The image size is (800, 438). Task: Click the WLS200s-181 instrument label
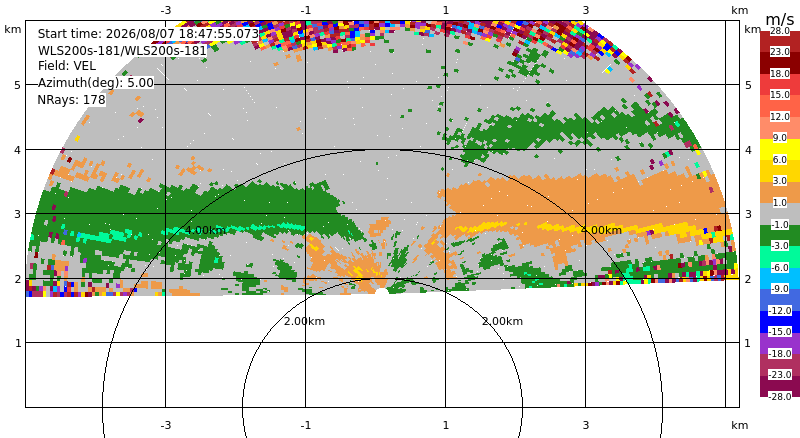coord(122,51)
